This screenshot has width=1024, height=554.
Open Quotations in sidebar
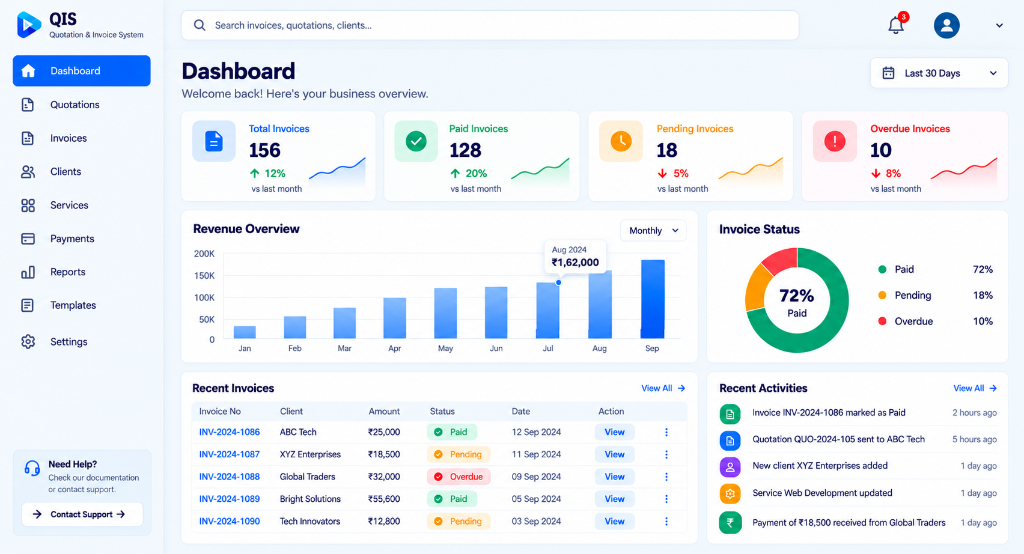82,105
